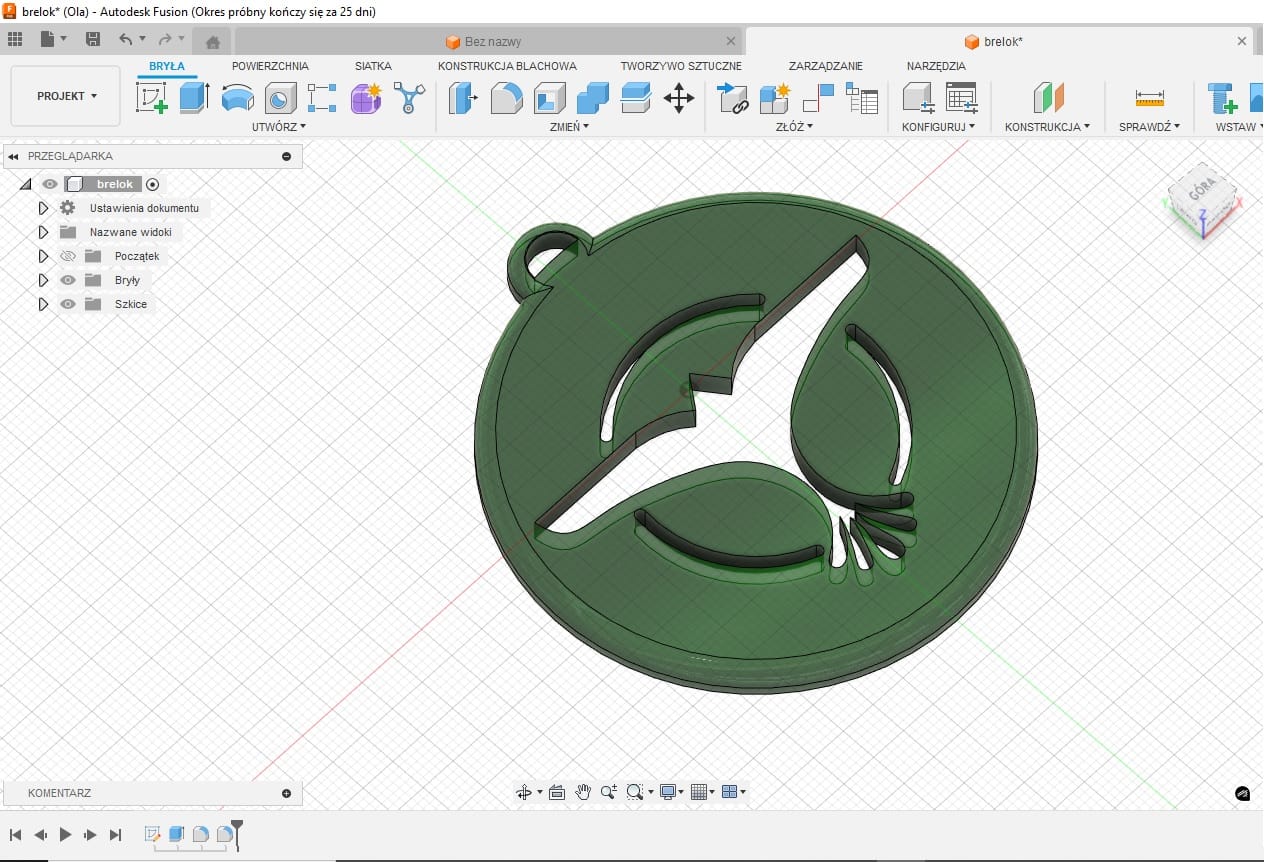Toggle visibility of Bryły folder

coord(68,280)
